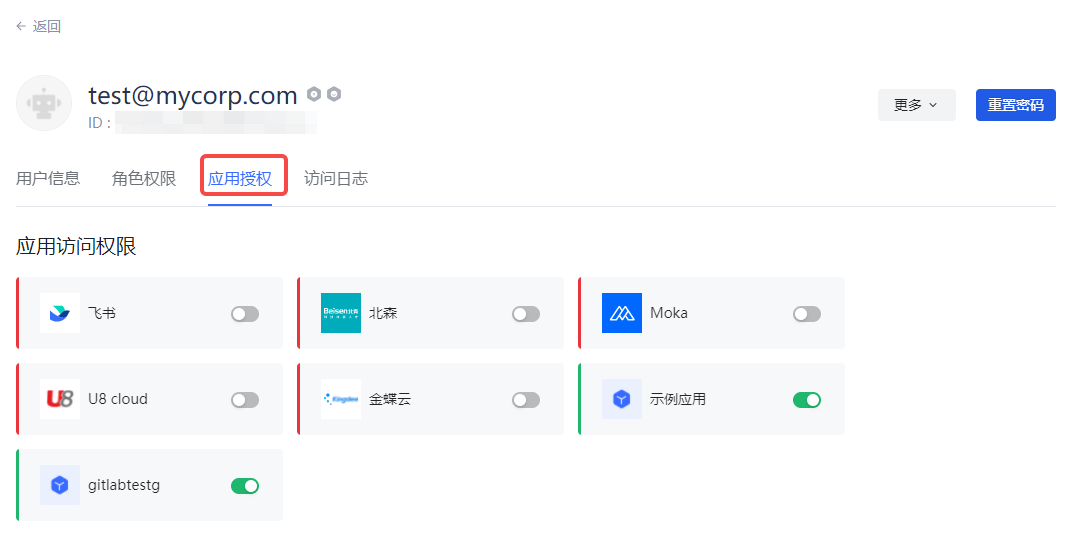
Task: Click the U8 cloud logo
Action: pyautogui.click(x=60, y=399)
